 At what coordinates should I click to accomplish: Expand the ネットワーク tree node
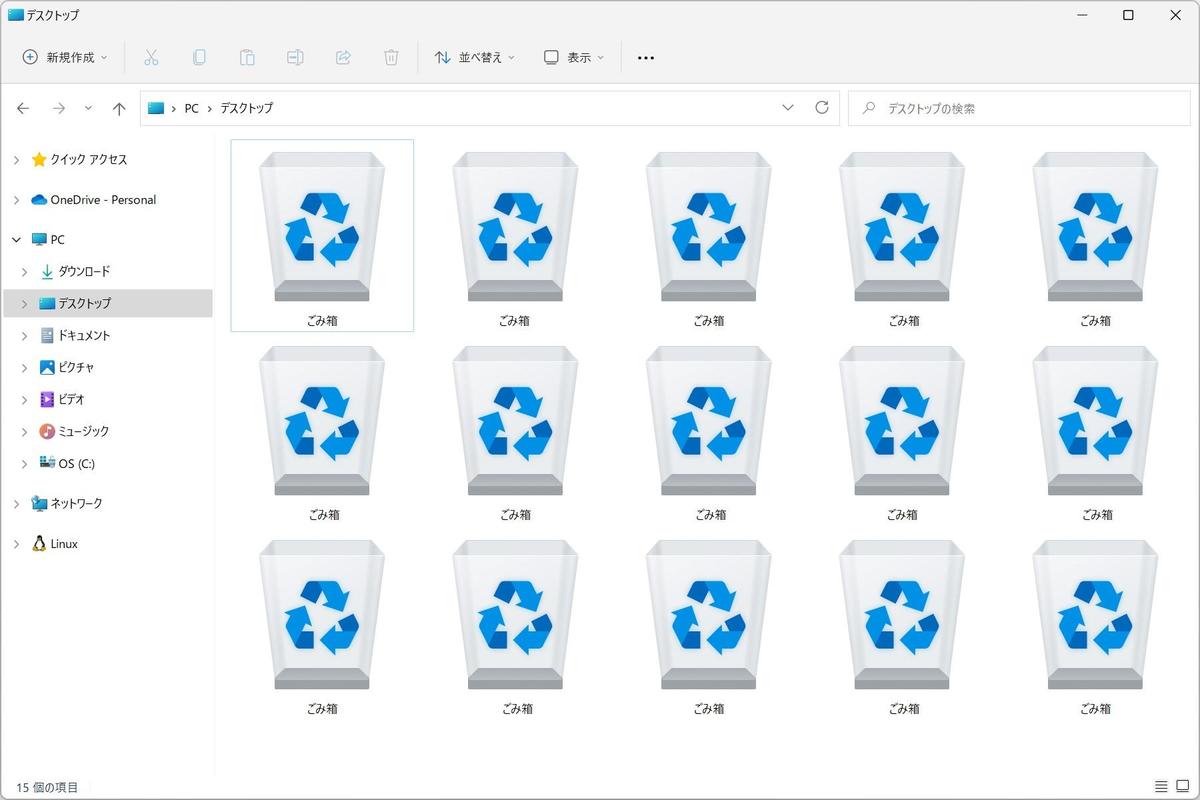tap(16, 504)
